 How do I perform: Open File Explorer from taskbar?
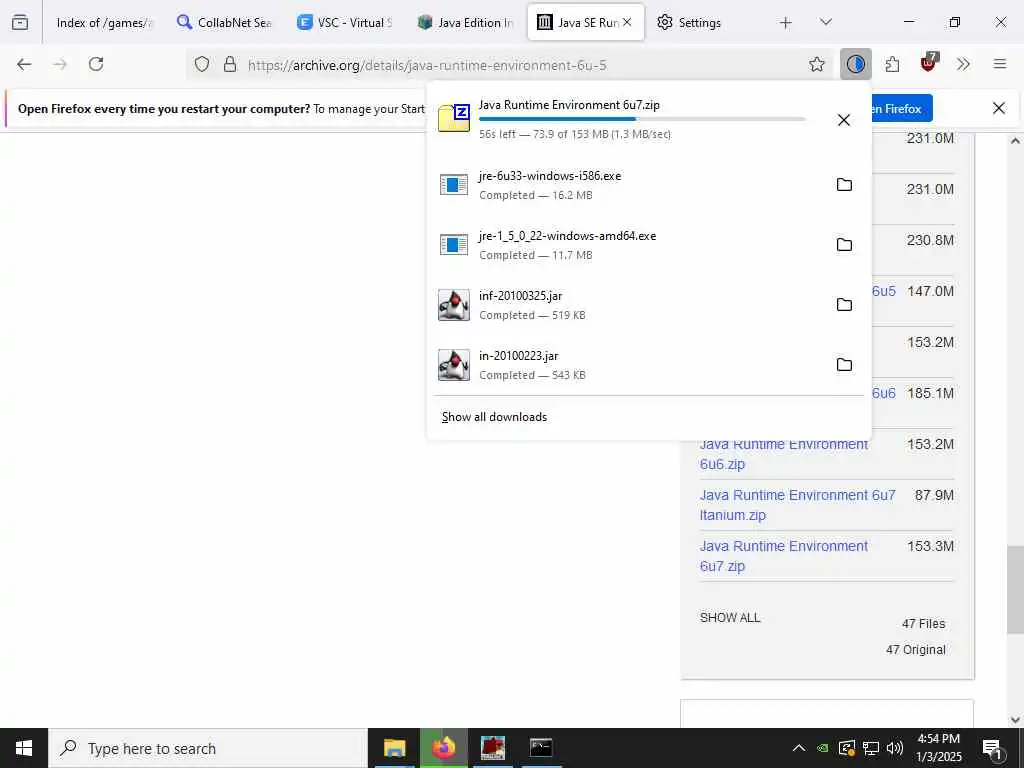point(394,748)
